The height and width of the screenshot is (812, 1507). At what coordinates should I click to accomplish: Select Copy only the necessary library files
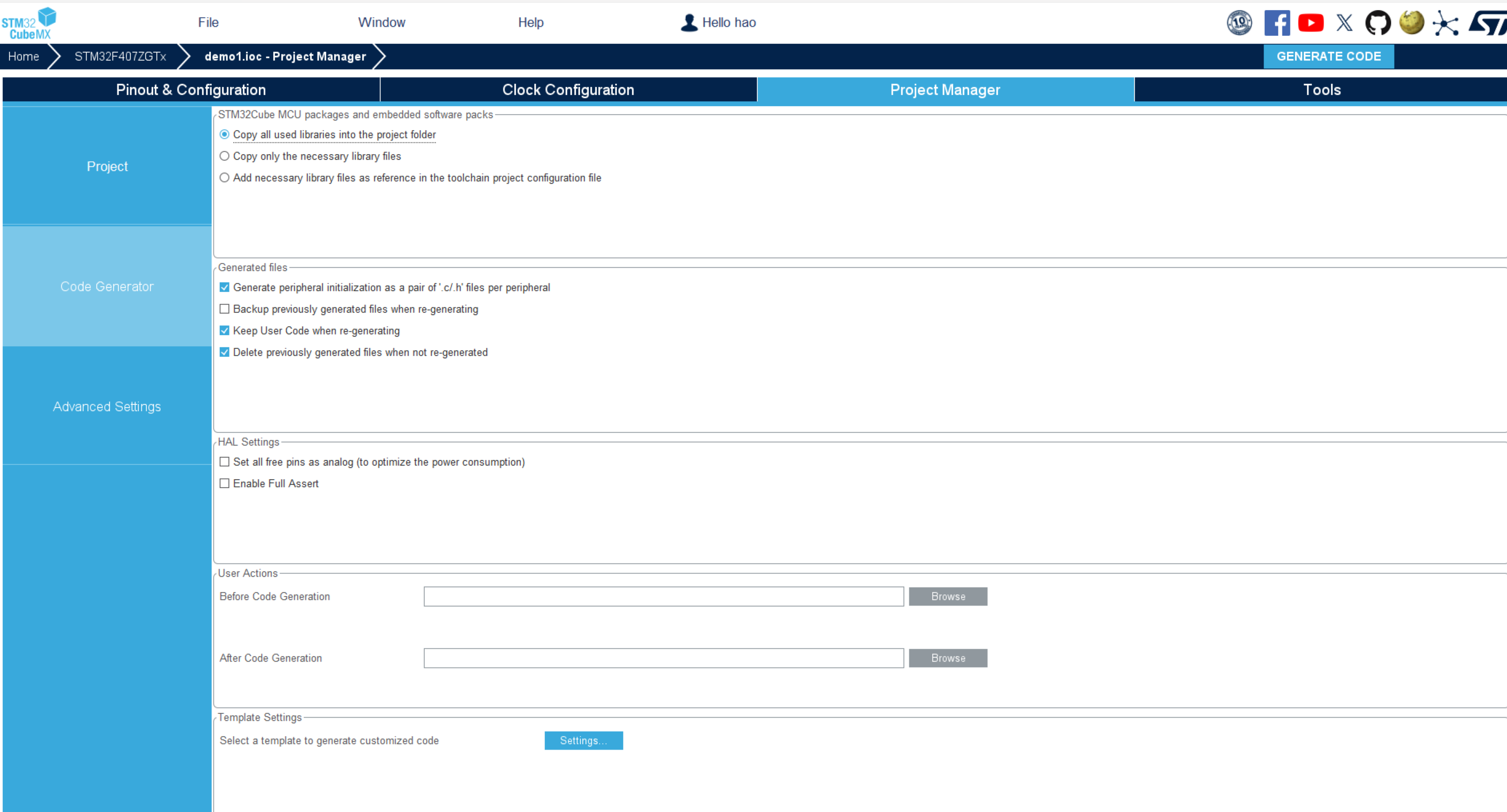[x=224, y=156]
